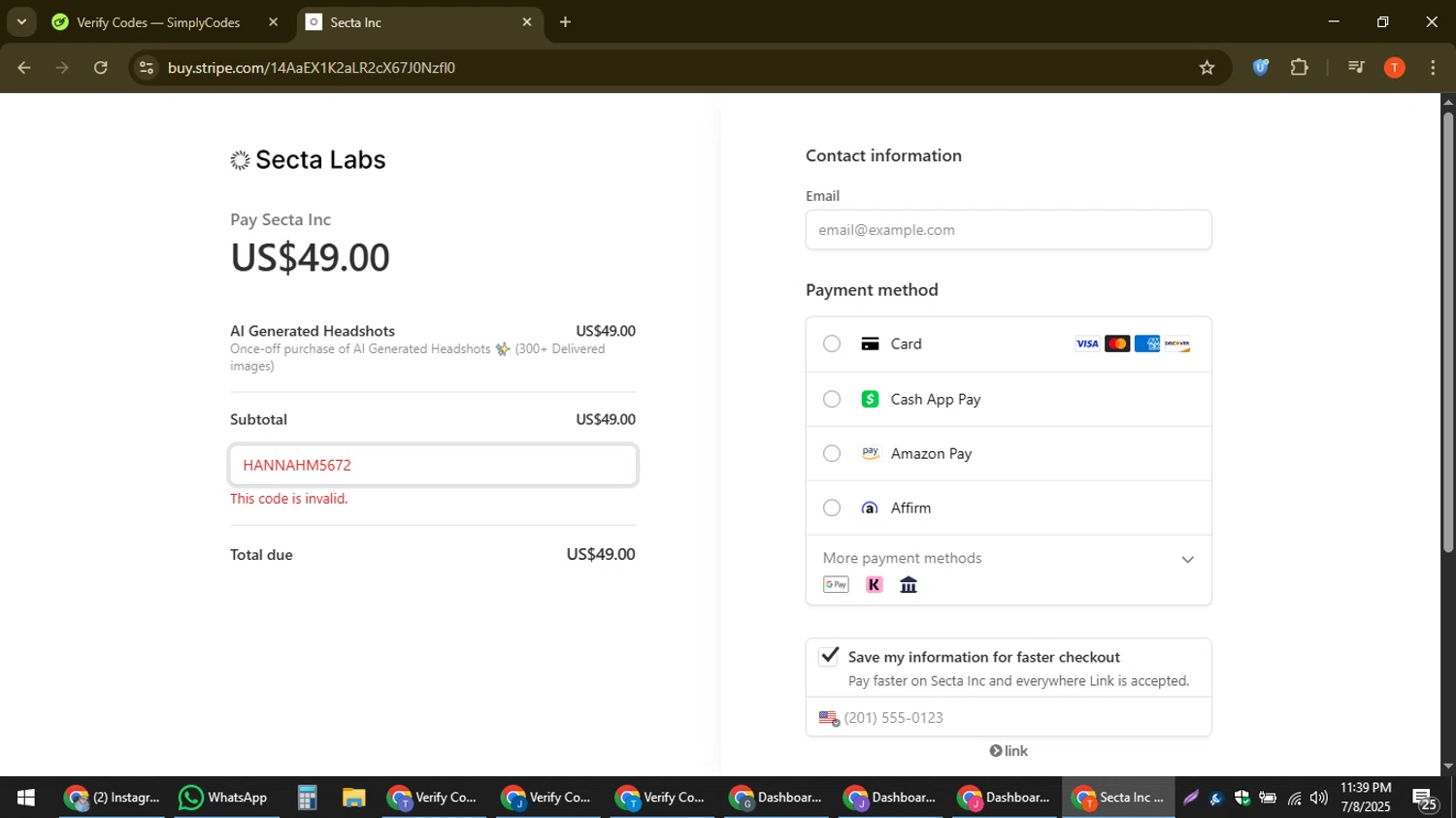Open Windows Start menu
1456x818 pixels.
26,798
